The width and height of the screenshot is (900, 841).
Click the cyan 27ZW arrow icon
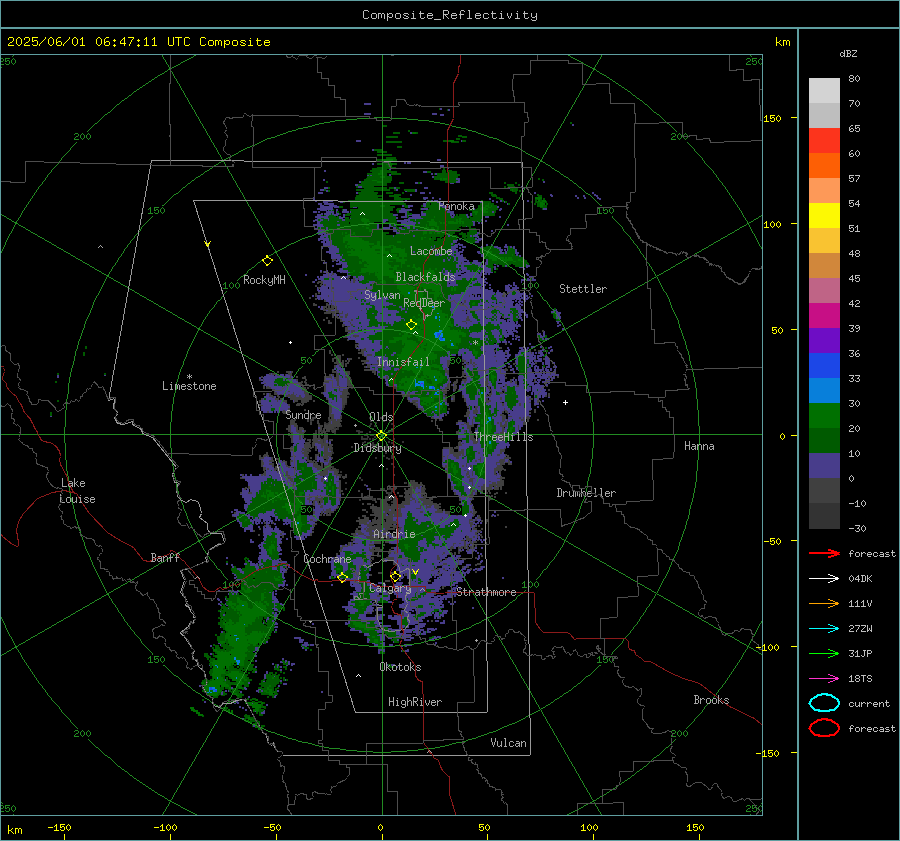[824, 629]
